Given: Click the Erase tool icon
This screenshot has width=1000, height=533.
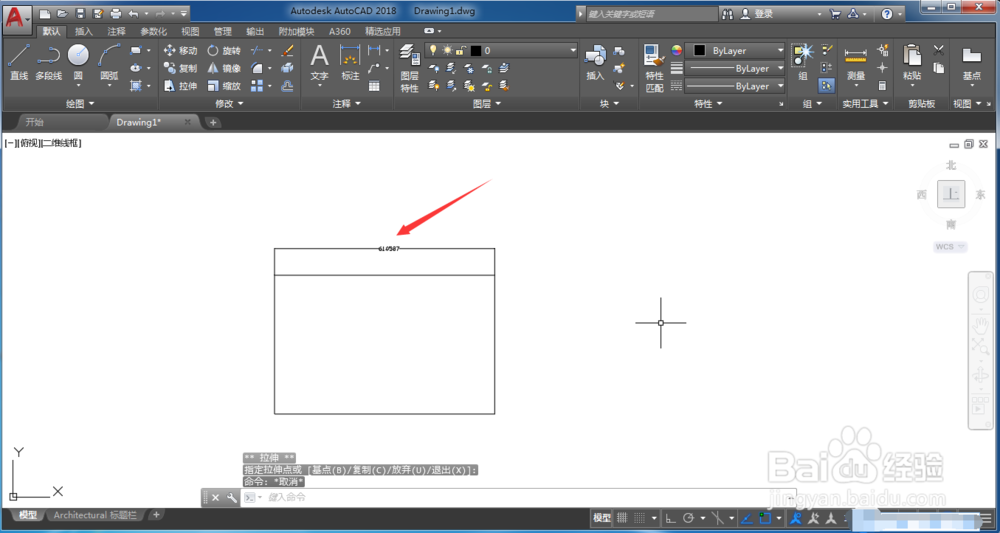Looking at the screenshot, I should click(x=287, y=50).
